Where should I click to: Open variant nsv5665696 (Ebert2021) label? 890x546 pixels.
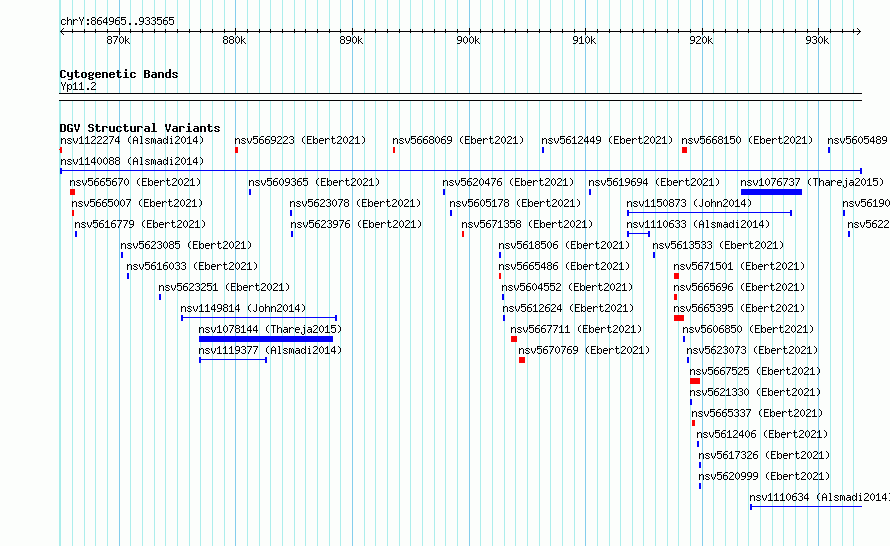[738, 287]
